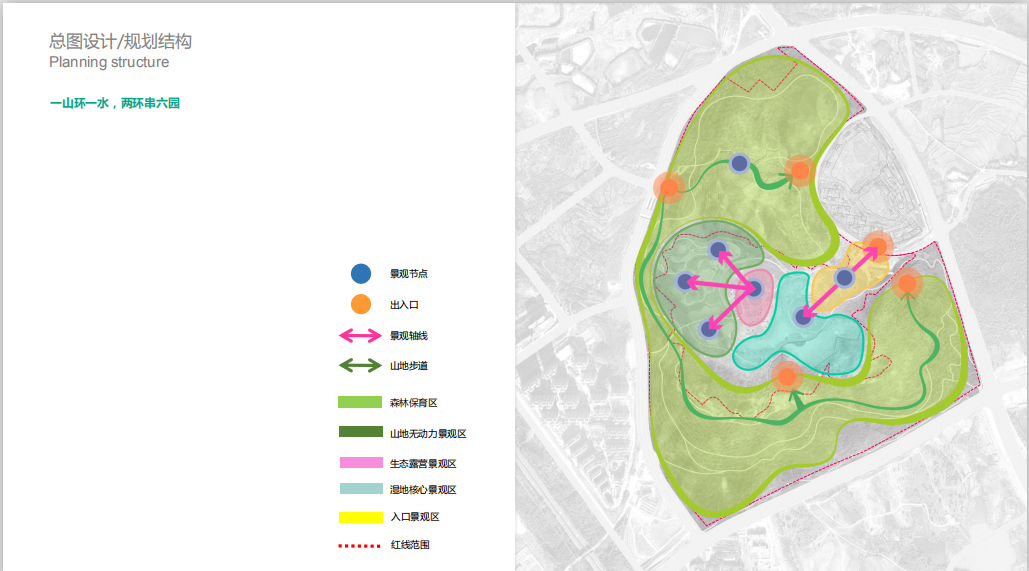Viewport: 1029px width, 571px height.
Task: Click the legend label 景观轴线
Action: point(409,336)
